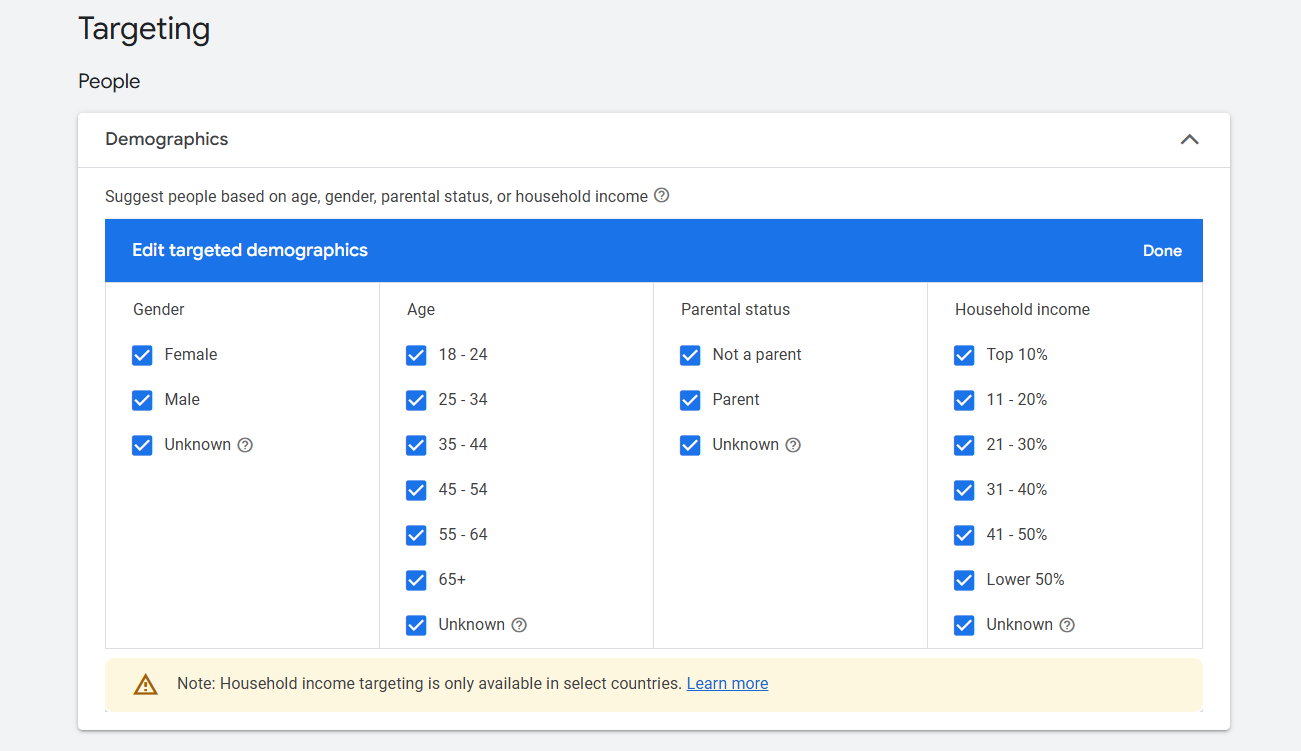This screenshot has width=1301, height=751.
Task: Toggle the 18 - 24 age checkbox
Action: coord(416,355)
